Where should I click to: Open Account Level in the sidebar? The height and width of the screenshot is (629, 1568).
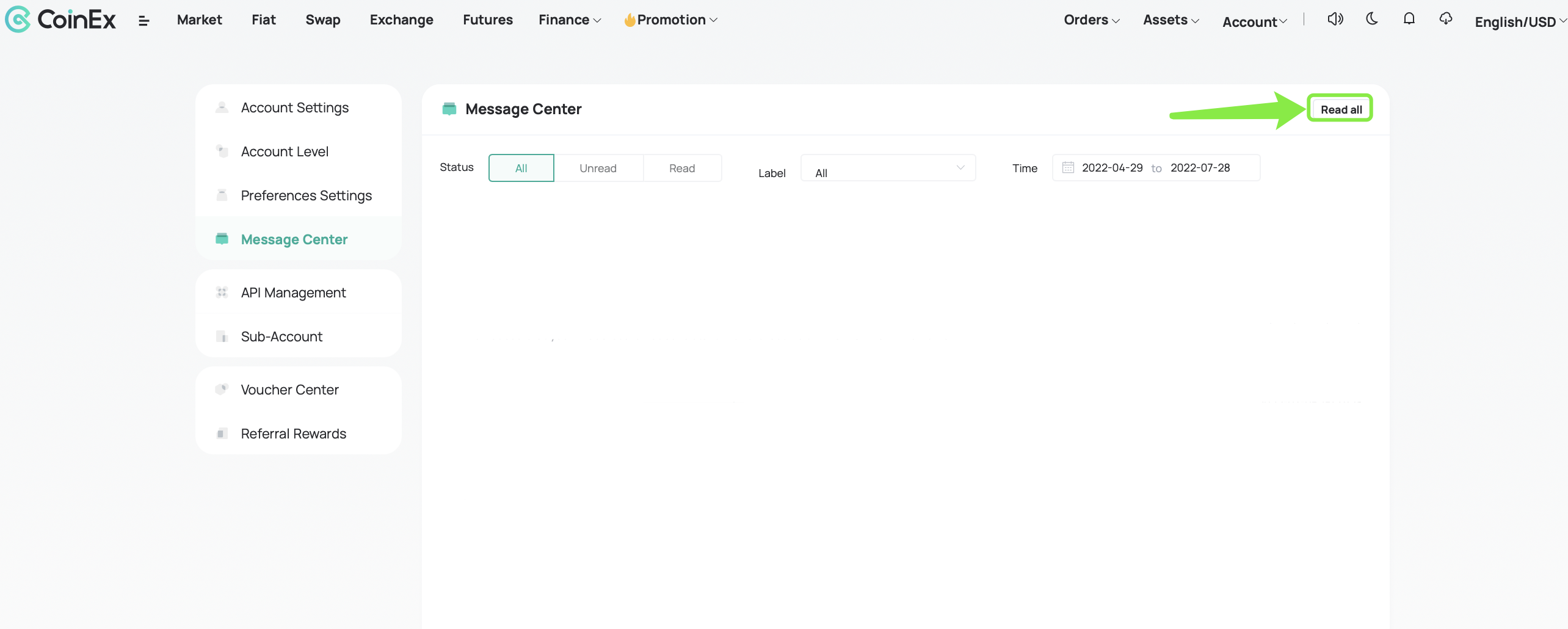tap(299, 151)
